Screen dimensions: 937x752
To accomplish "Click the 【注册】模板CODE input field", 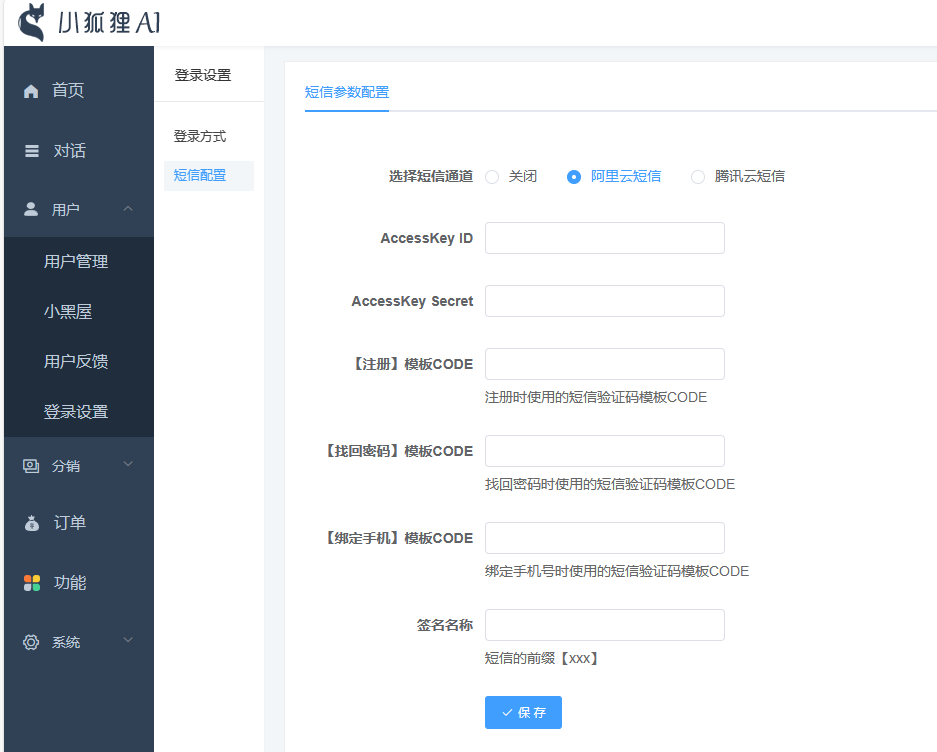I will (x=605, y=364).
